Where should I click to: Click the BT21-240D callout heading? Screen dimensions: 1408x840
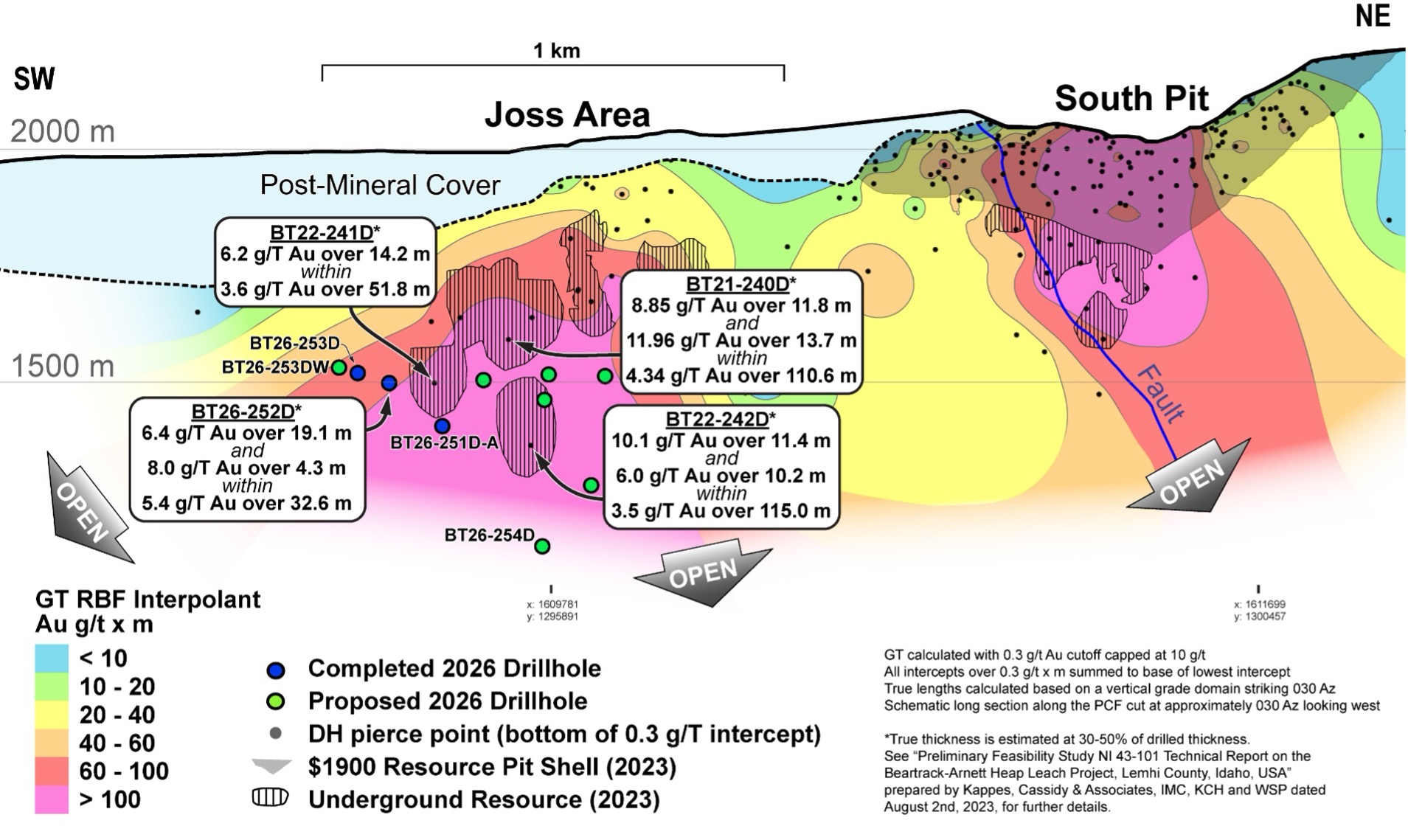click(741, 285)
